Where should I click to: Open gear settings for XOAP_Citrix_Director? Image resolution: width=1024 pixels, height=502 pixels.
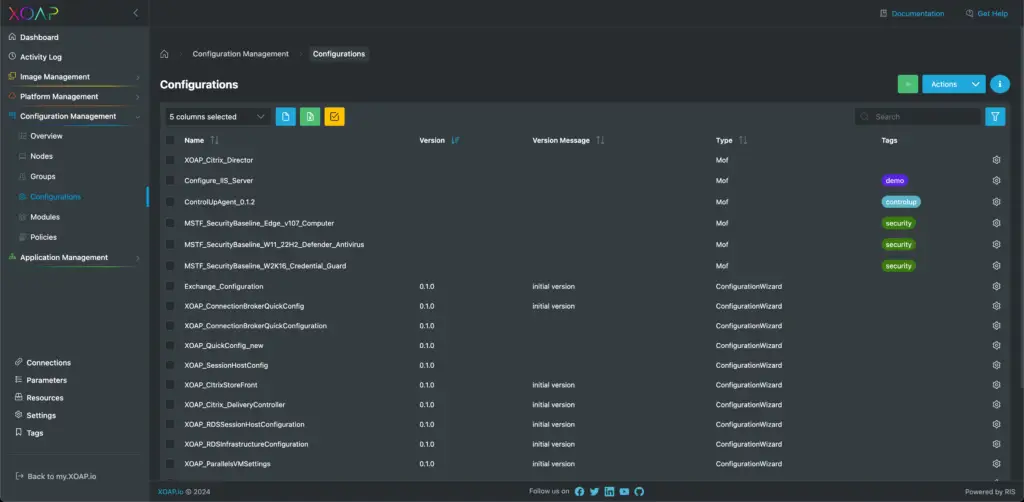(997, 160)
